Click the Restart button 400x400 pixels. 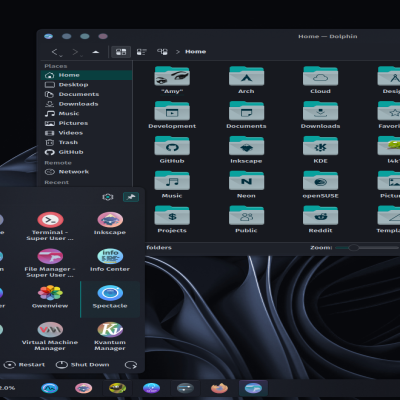[24, 365]
